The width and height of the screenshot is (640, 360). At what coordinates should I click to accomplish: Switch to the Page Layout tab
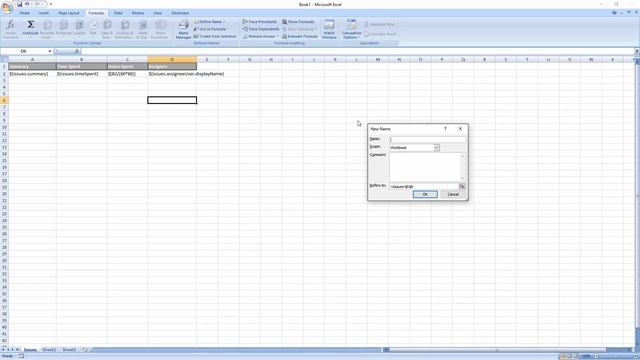pyautogui.click(x=69, y=13)
